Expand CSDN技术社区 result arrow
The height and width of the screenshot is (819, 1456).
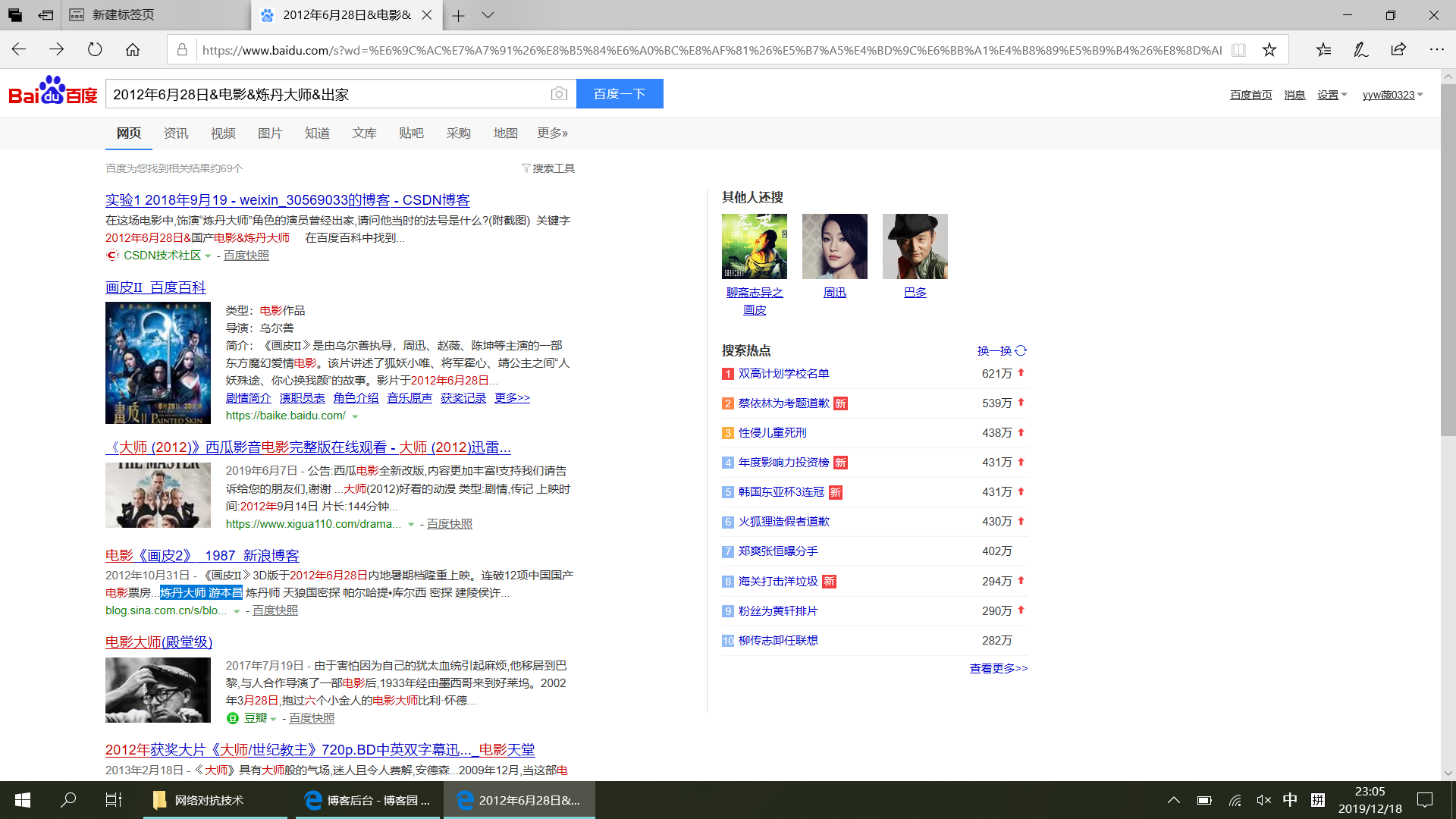208,256
